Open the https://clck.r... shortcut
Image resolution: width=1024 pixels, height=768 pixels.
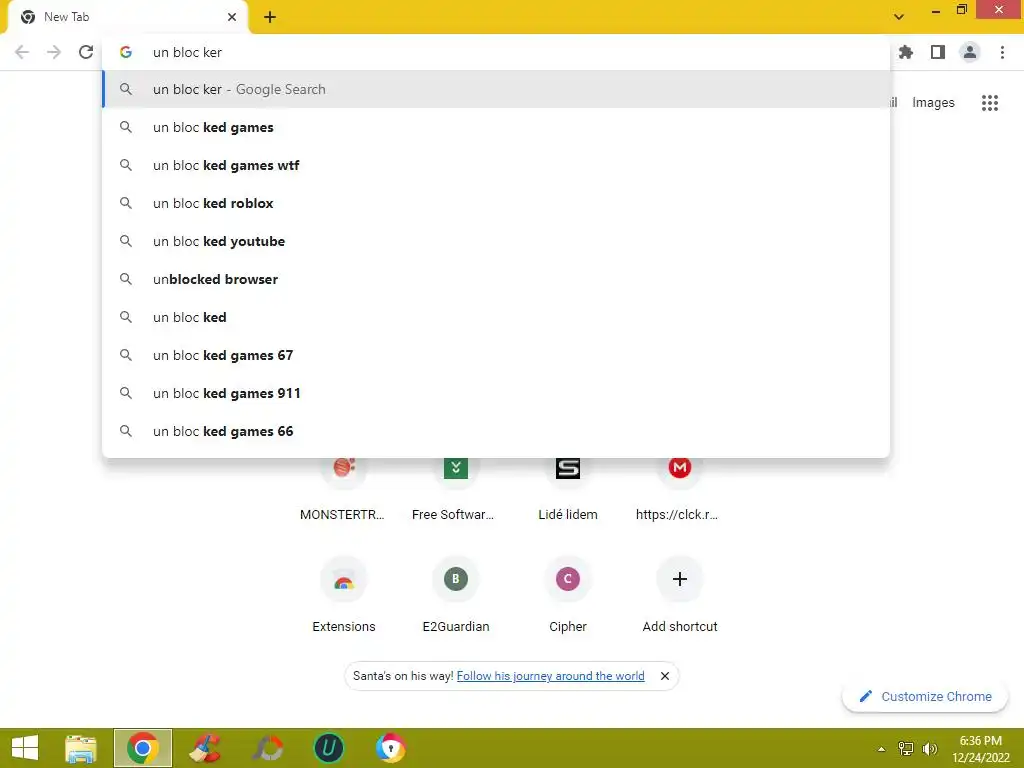(x=679, y=488)
